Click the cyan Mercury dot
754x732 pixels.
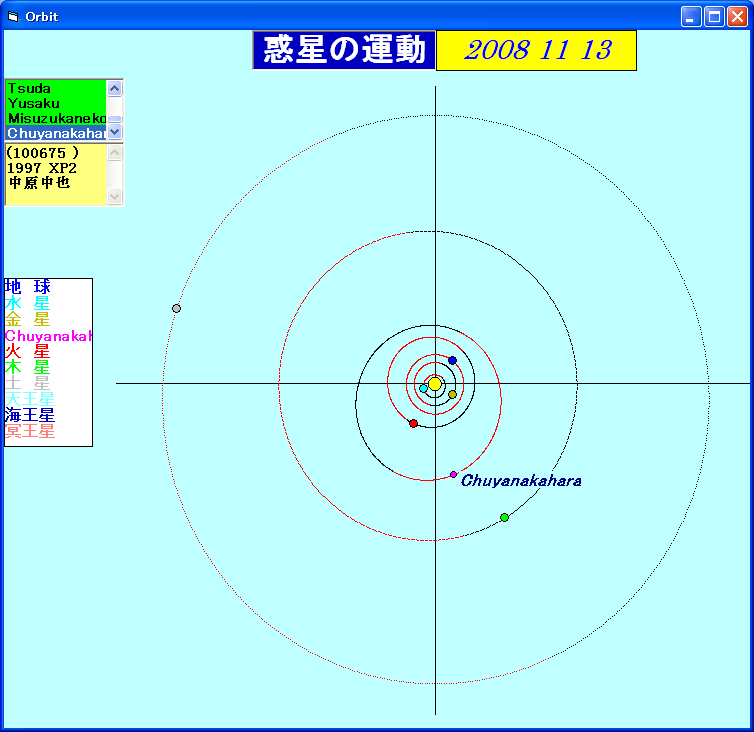pyautogui.click(x=423, y=389)
